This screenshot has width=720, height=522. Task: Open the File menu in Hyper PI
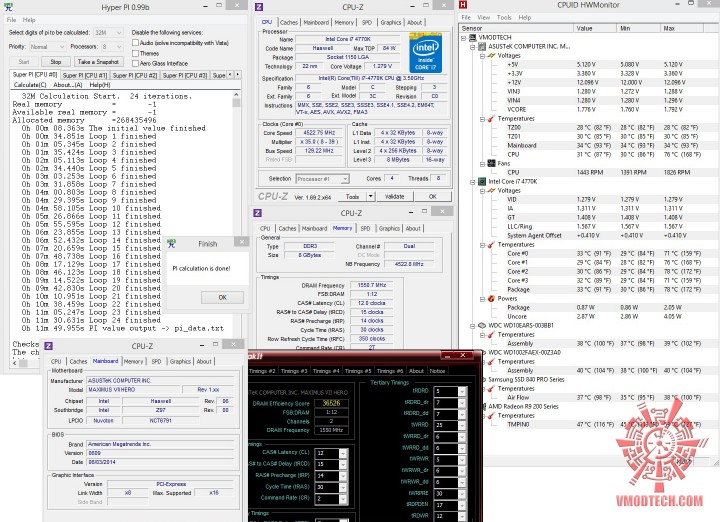pos(11,20)
